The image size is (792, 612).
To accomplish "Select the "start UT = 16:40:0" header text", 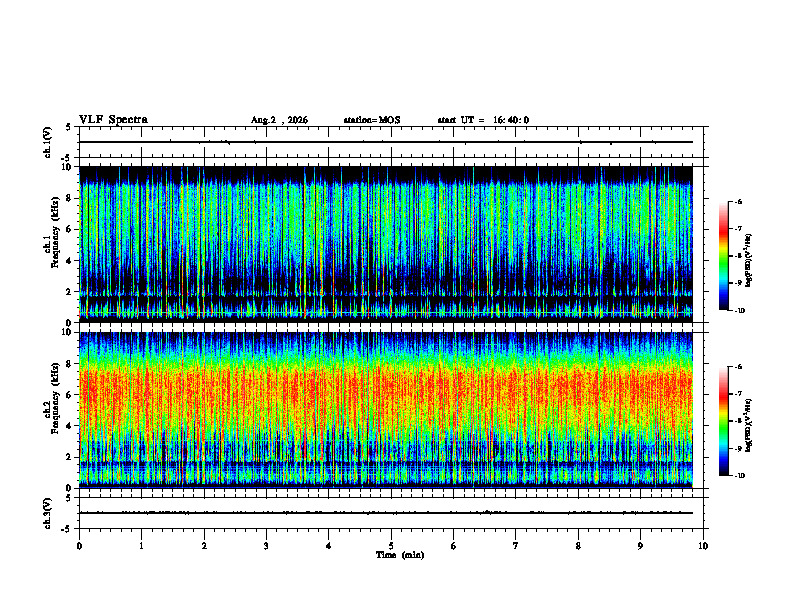I will [483, 120].
